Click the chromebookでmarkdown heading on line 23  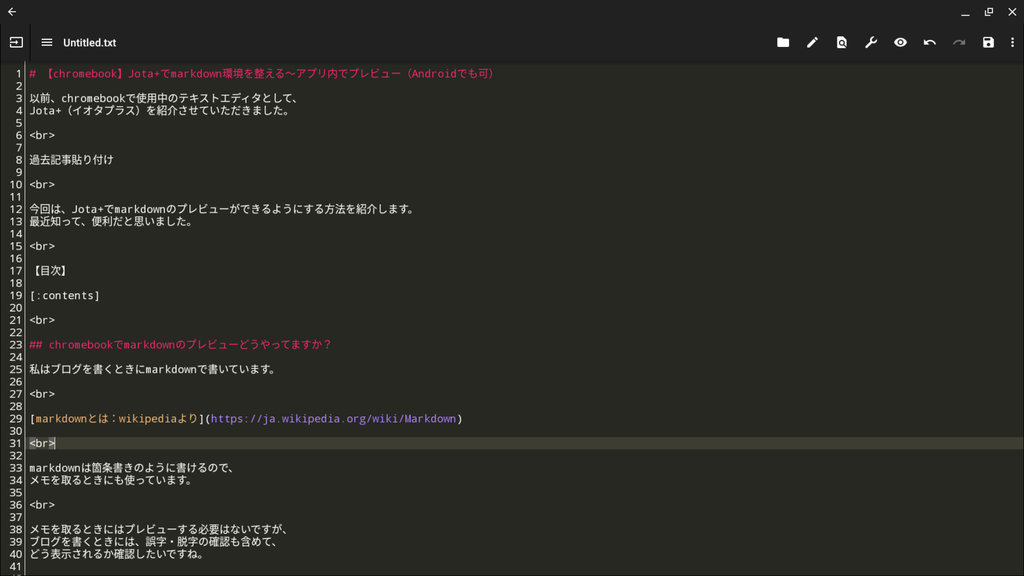180,345
